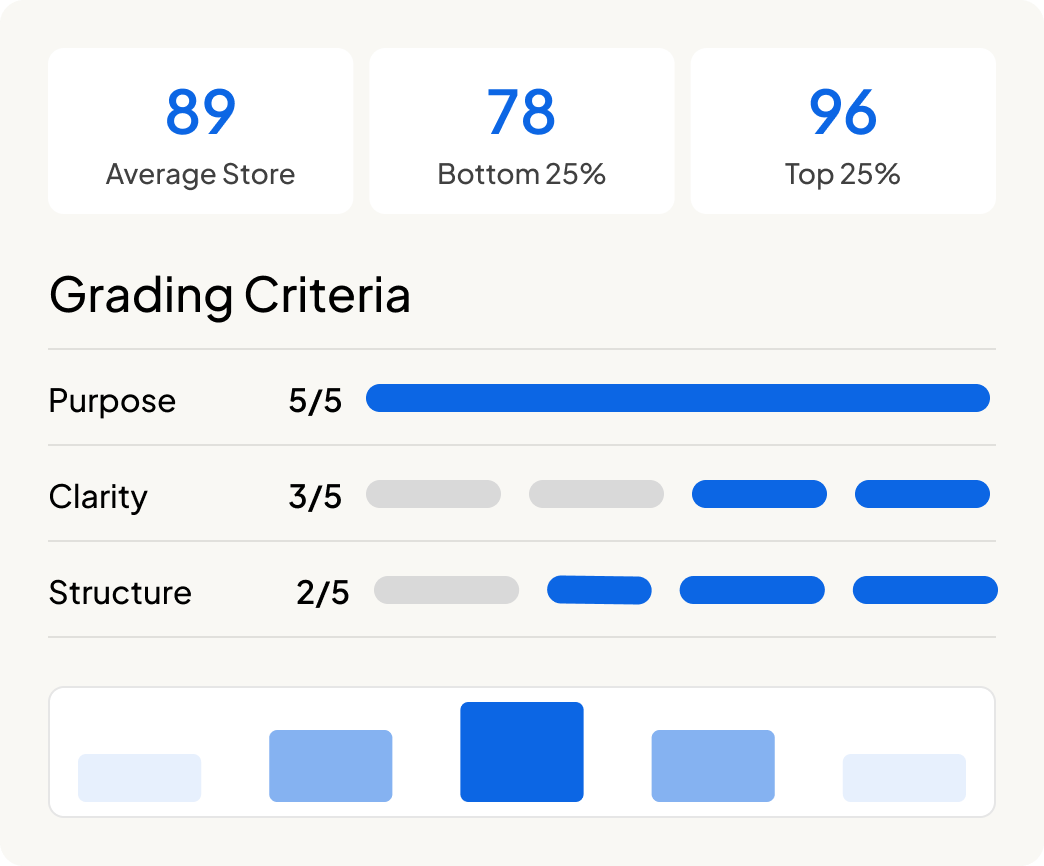The image size is (1044, 866).
Task: Open the Average Store score card
Action: (x=200, y=130)
